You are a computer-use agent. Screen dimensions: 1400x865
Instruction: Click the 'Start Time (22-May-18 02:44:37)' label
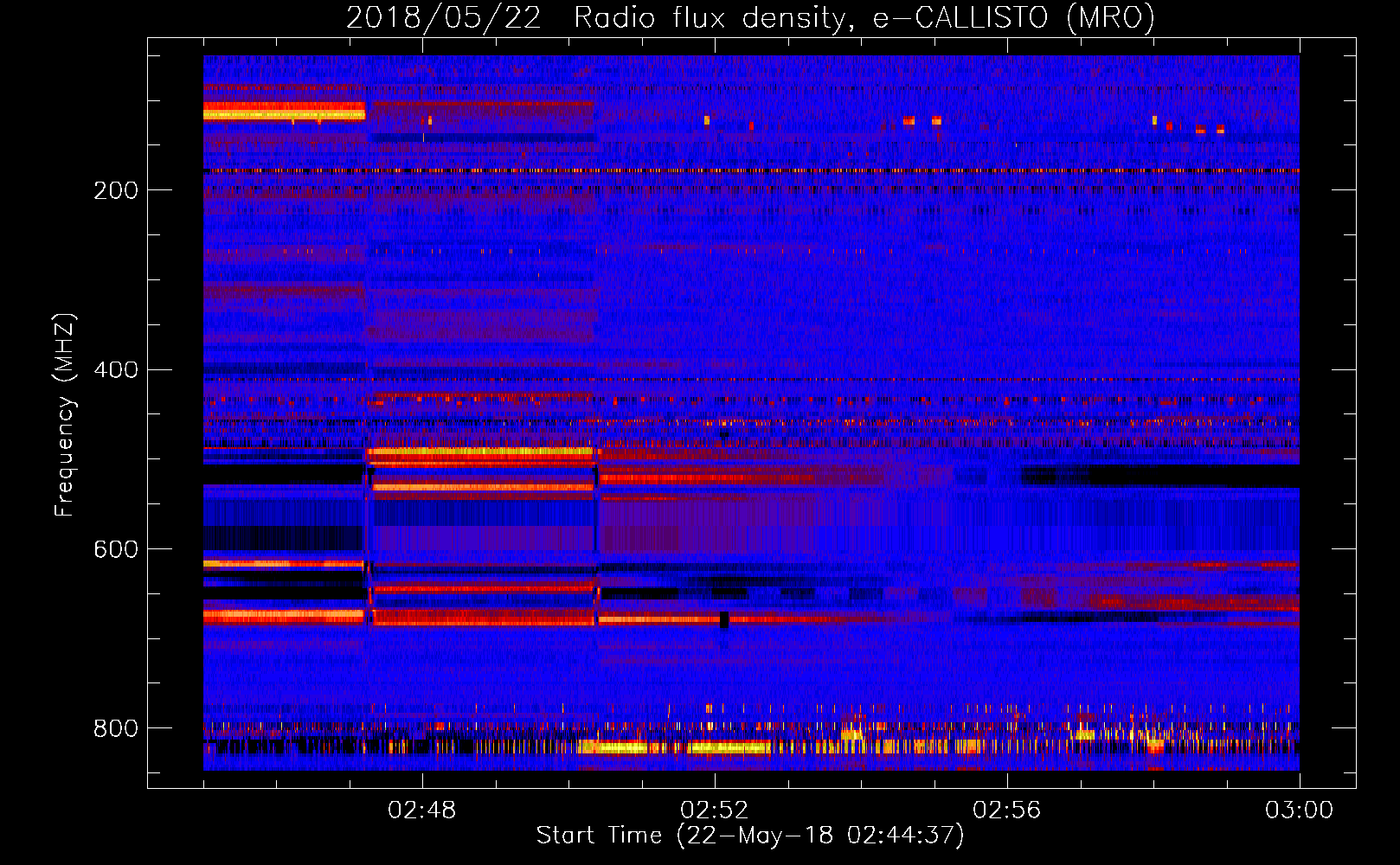pos(750,836)
